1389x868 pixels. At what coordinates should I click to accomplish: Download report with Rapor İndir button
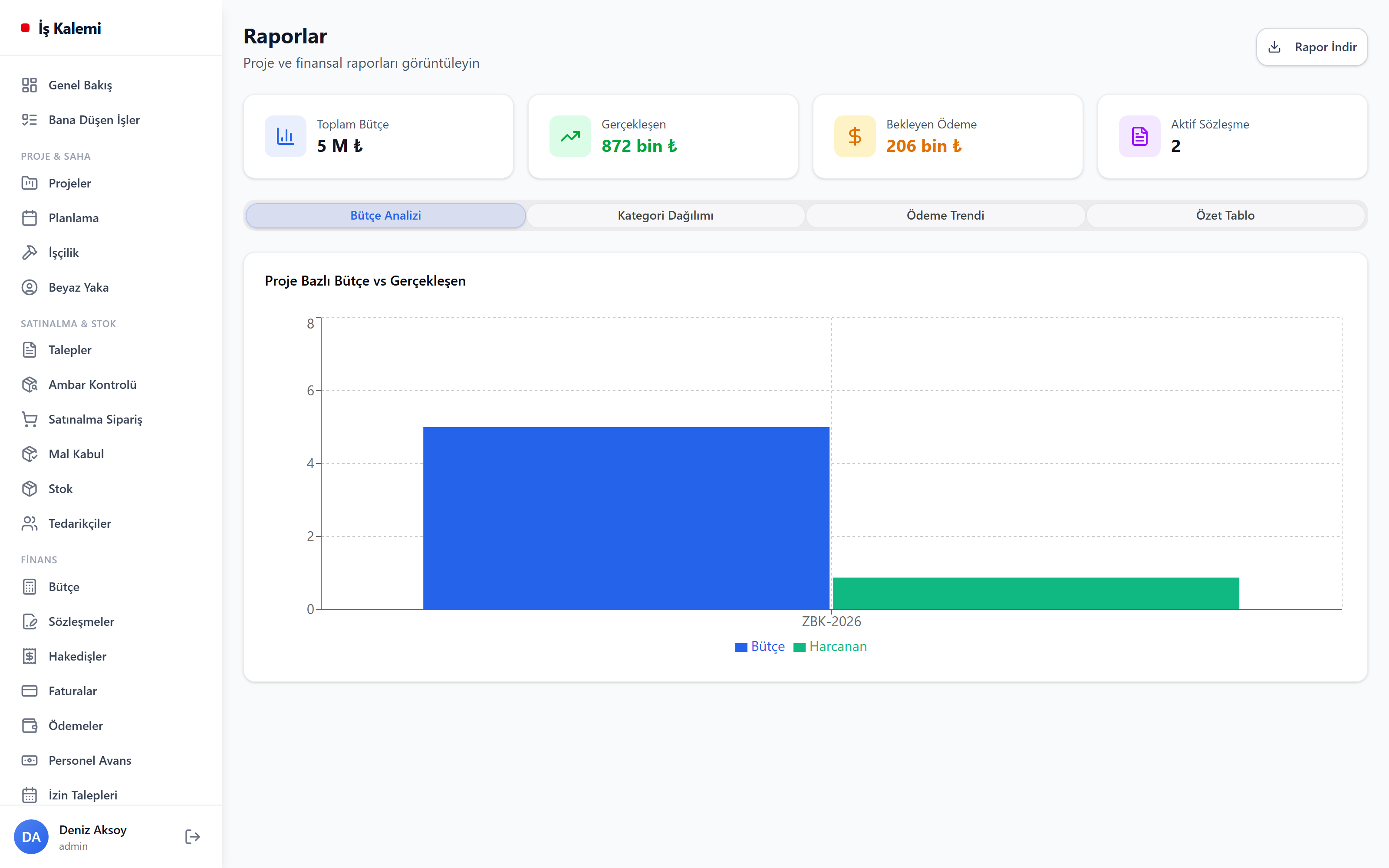[1311, 47]
